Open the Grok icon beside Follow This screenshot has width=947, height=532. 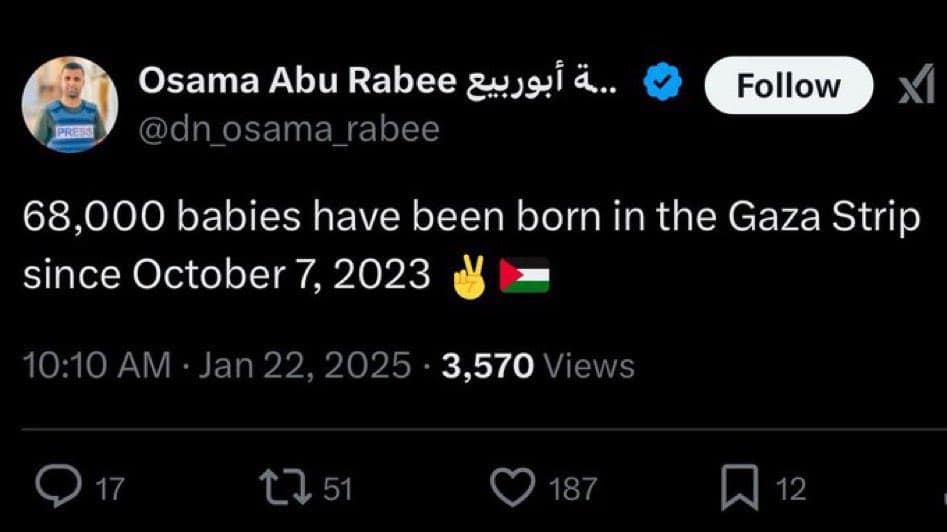click(916, 84)
